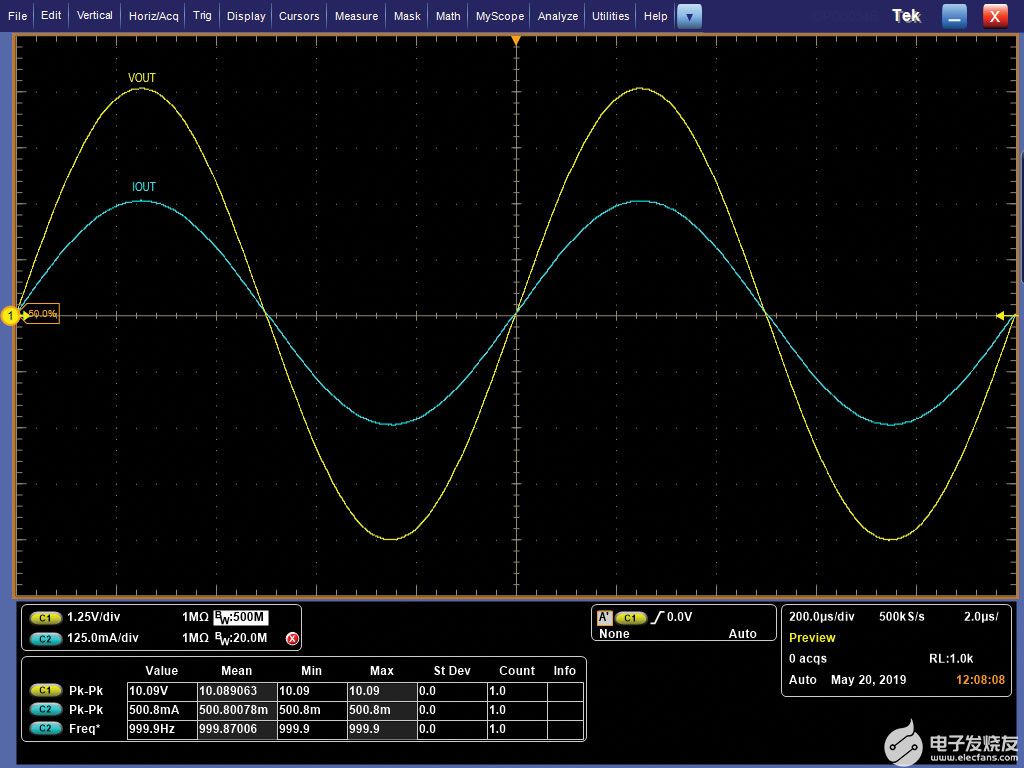This screenshot has height=768, width=1024.
Task: Click the A trigger badge icon
Action: (x=605, y=617)
